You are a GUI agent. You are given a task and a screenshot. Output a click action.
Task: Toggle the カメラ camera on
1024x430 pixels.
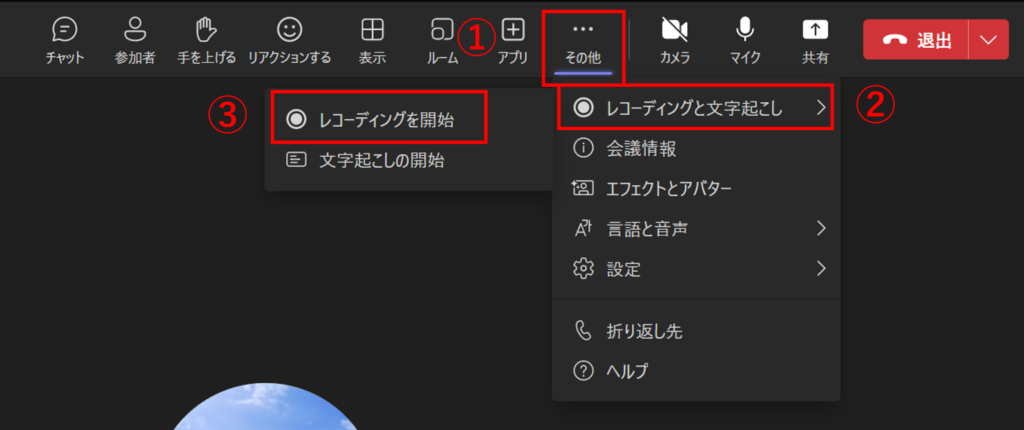click(x=675, y=40)
